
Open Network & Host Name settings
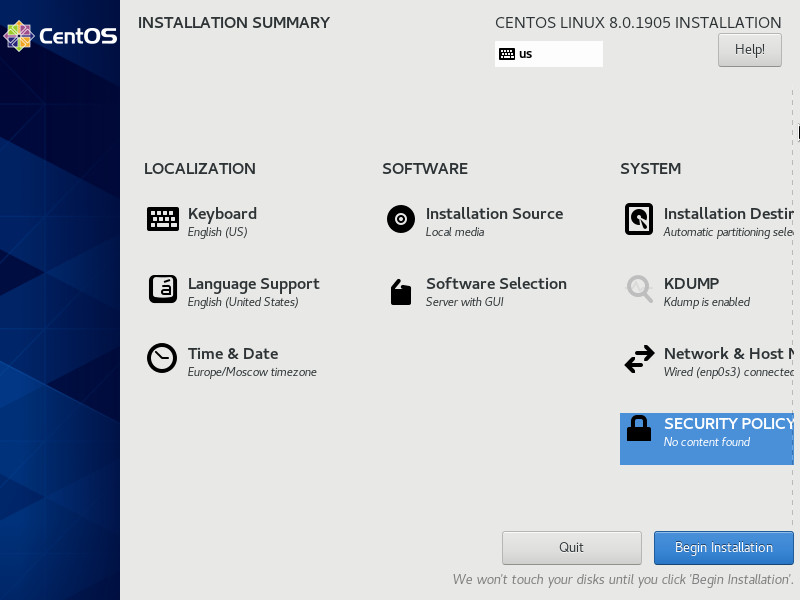point(729,354)
